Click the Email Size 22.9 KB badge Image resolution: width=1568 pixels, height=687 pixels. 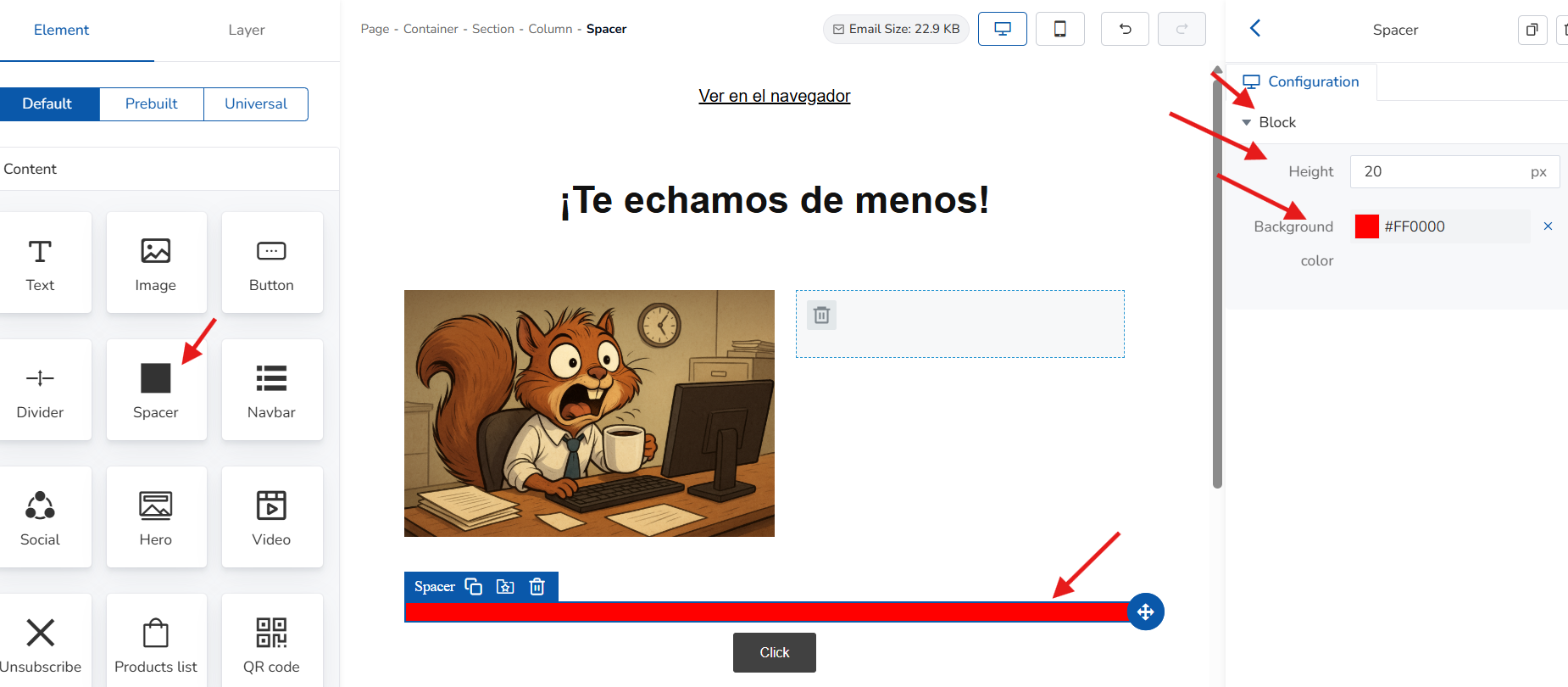coord(896,29)
